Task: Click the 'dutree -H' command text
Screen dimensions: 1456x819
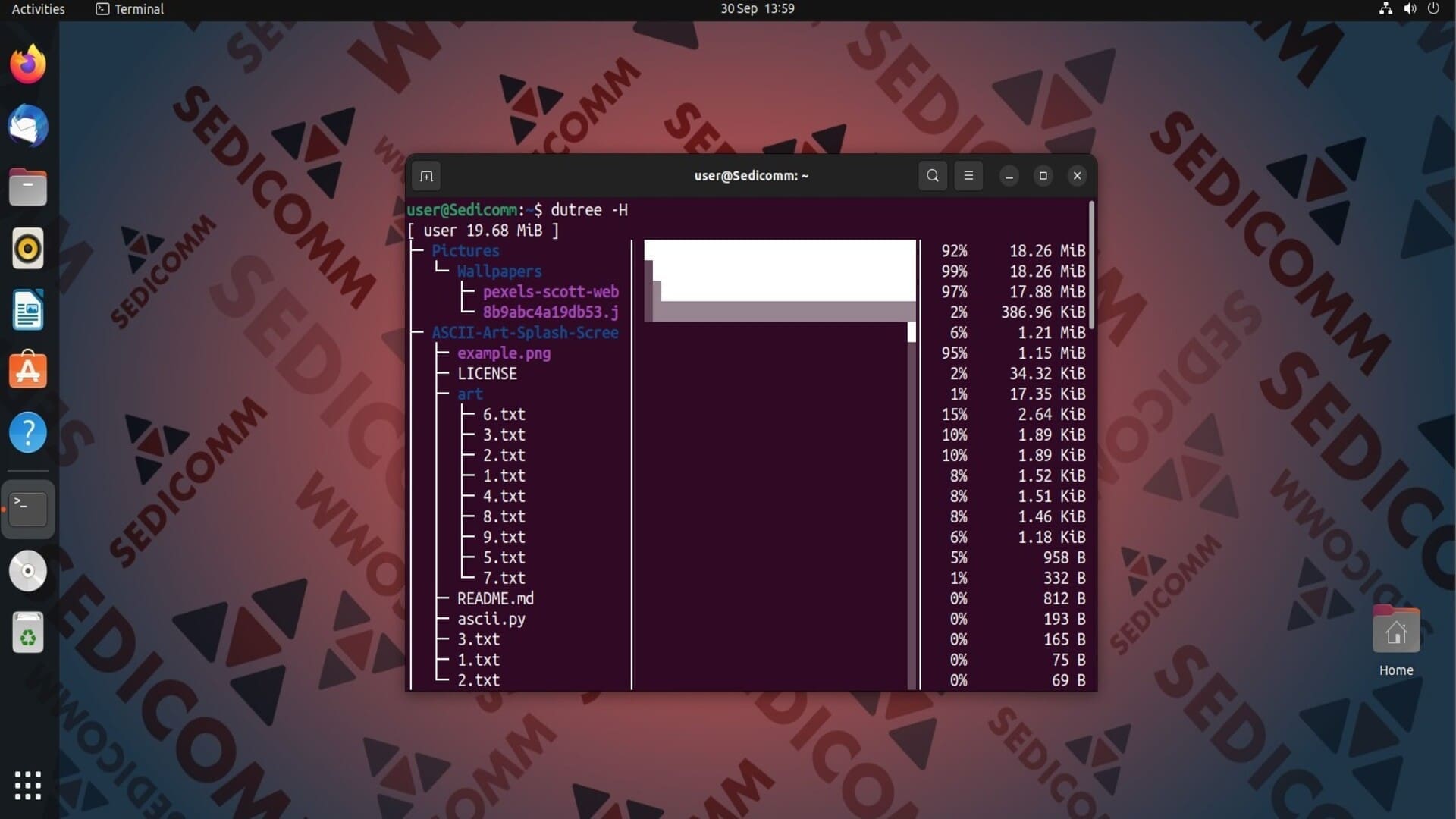Action: tap(588, 210)
